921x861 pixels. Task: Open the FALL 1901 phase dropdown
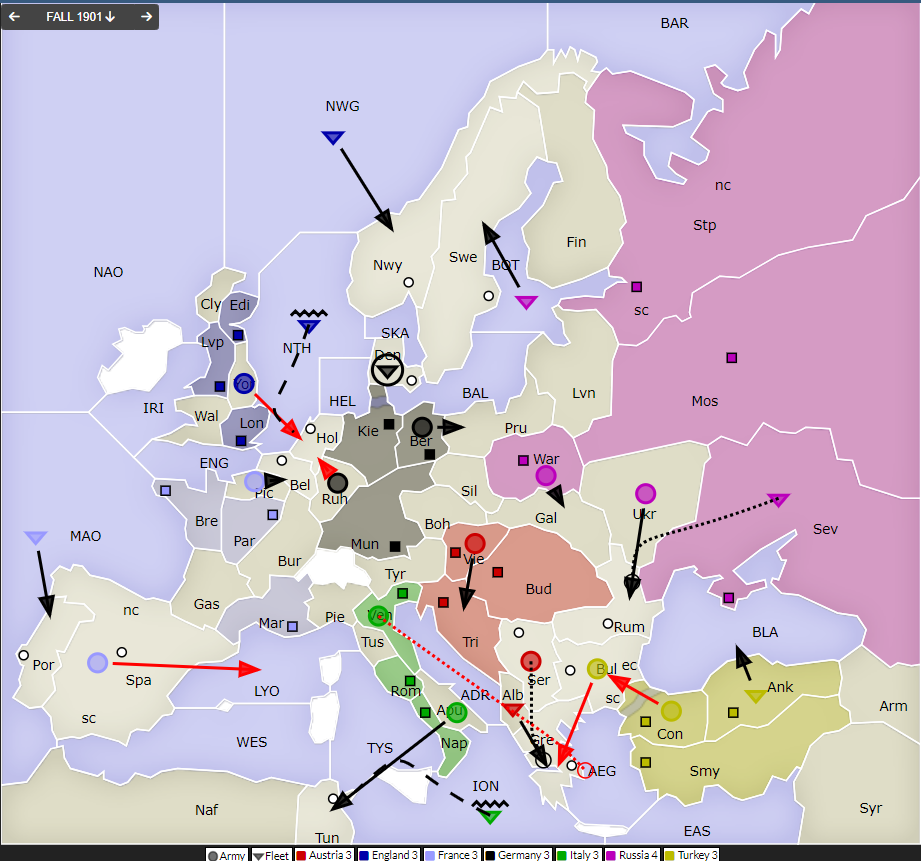[80, 16]
